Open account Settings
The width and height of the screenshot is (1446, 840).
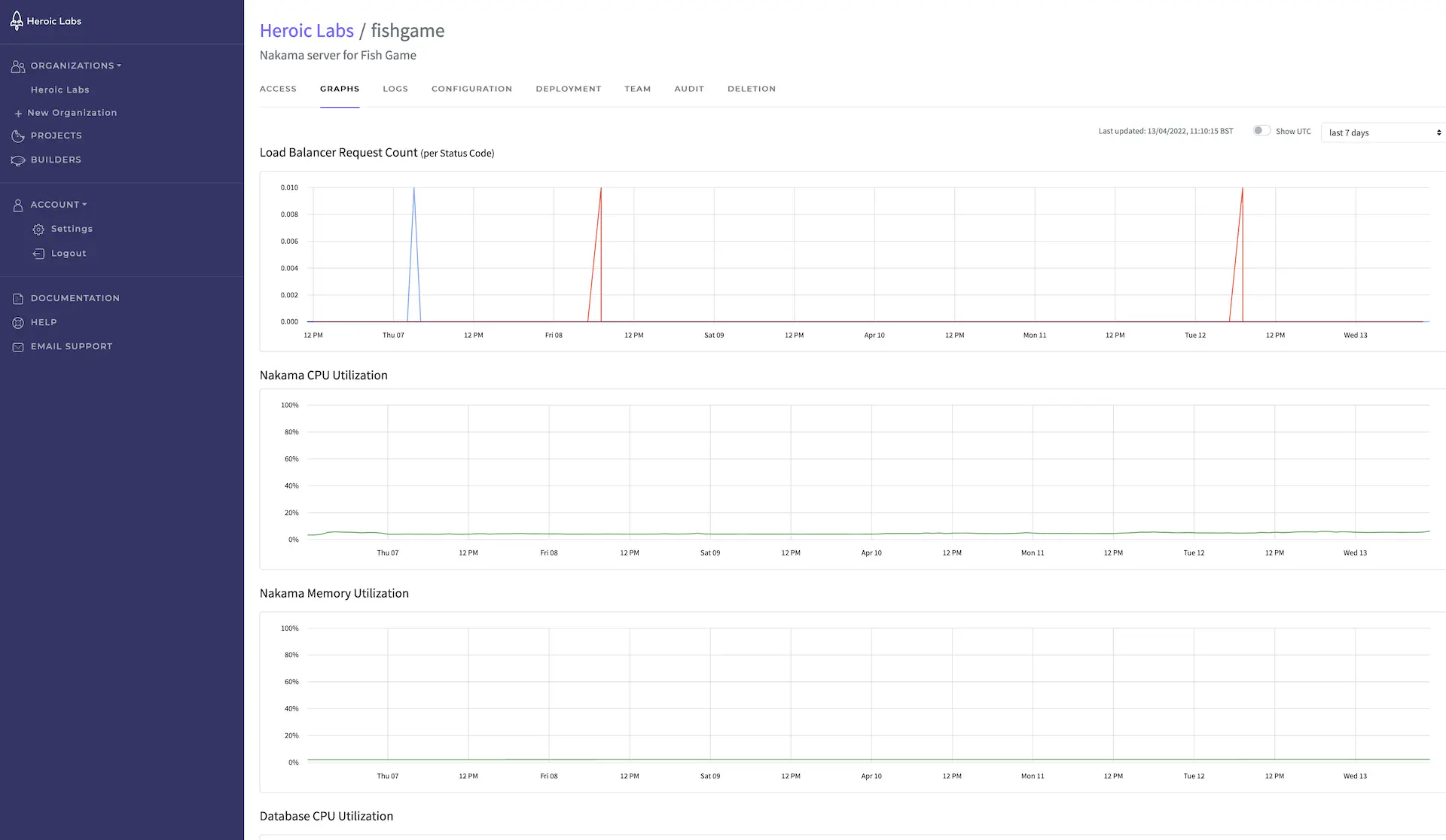72,229
